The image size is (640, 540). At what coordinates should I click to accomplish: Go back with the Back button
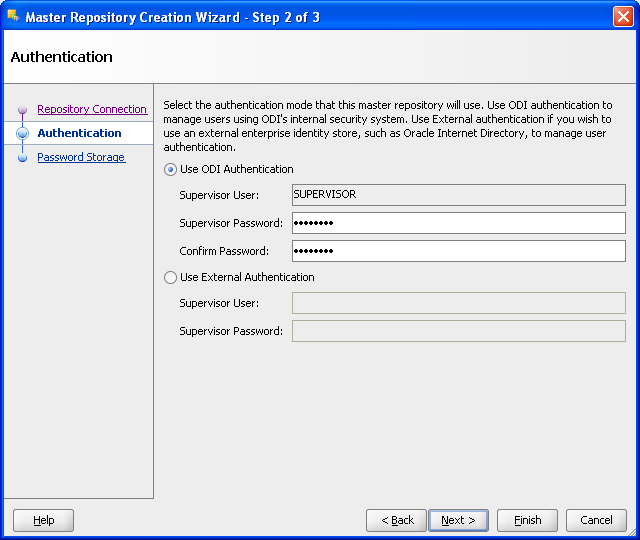pyautogui.click(x=396, y=520)
